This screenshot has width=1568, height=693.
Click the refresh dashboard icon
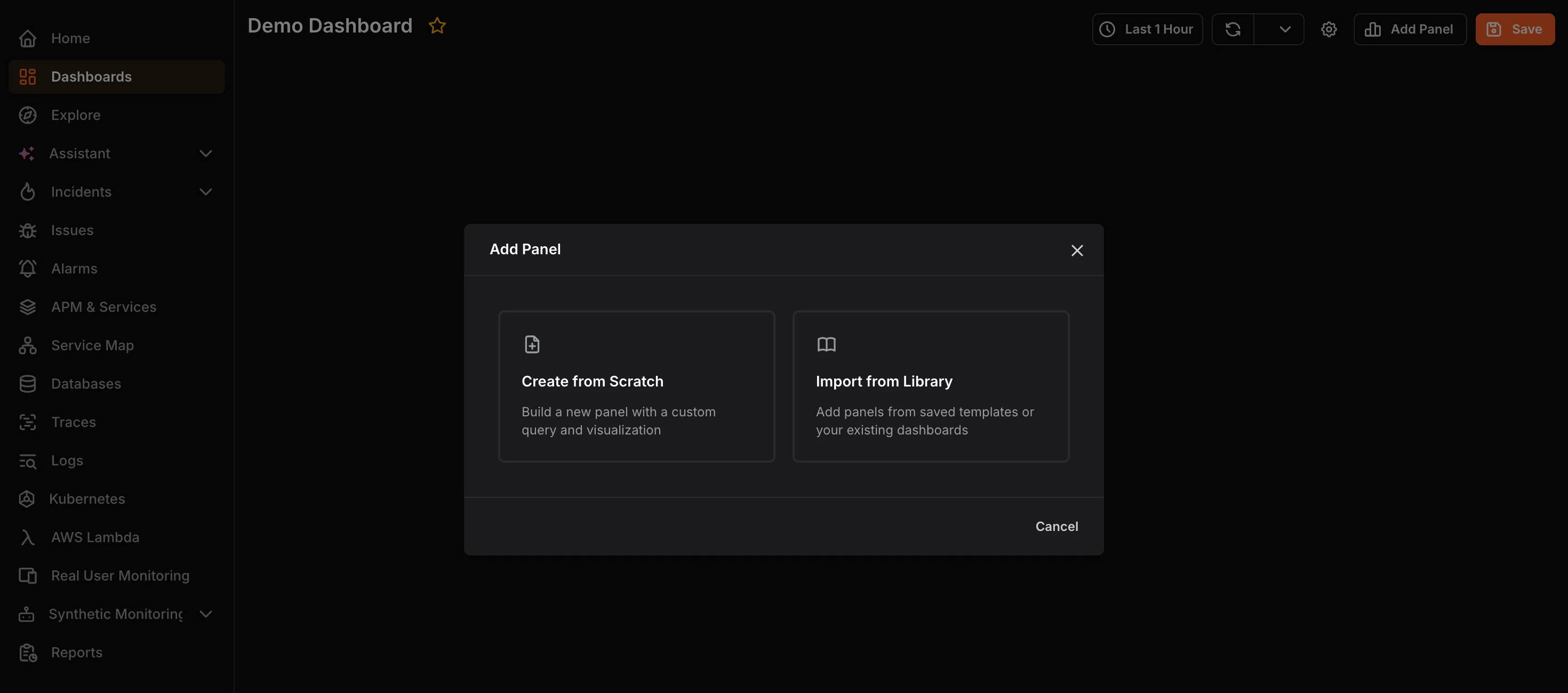[x=1233, y=29]
